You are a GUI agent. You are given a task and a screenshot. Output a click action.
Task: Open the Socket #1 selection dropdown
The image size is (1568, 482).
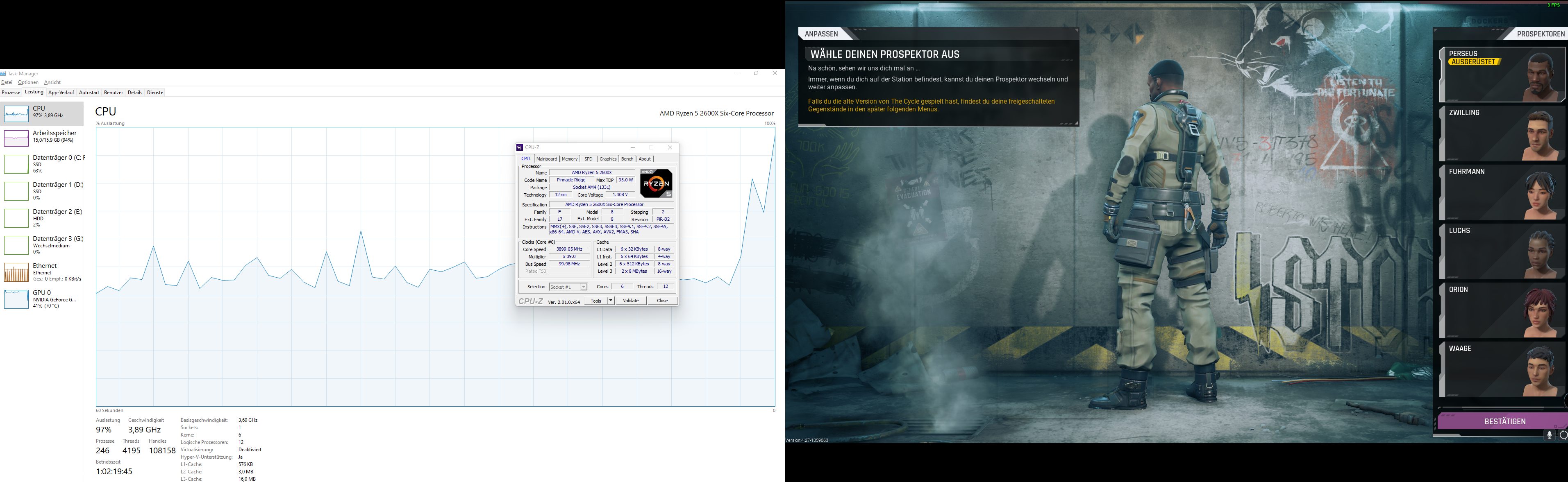pos(568,287)
